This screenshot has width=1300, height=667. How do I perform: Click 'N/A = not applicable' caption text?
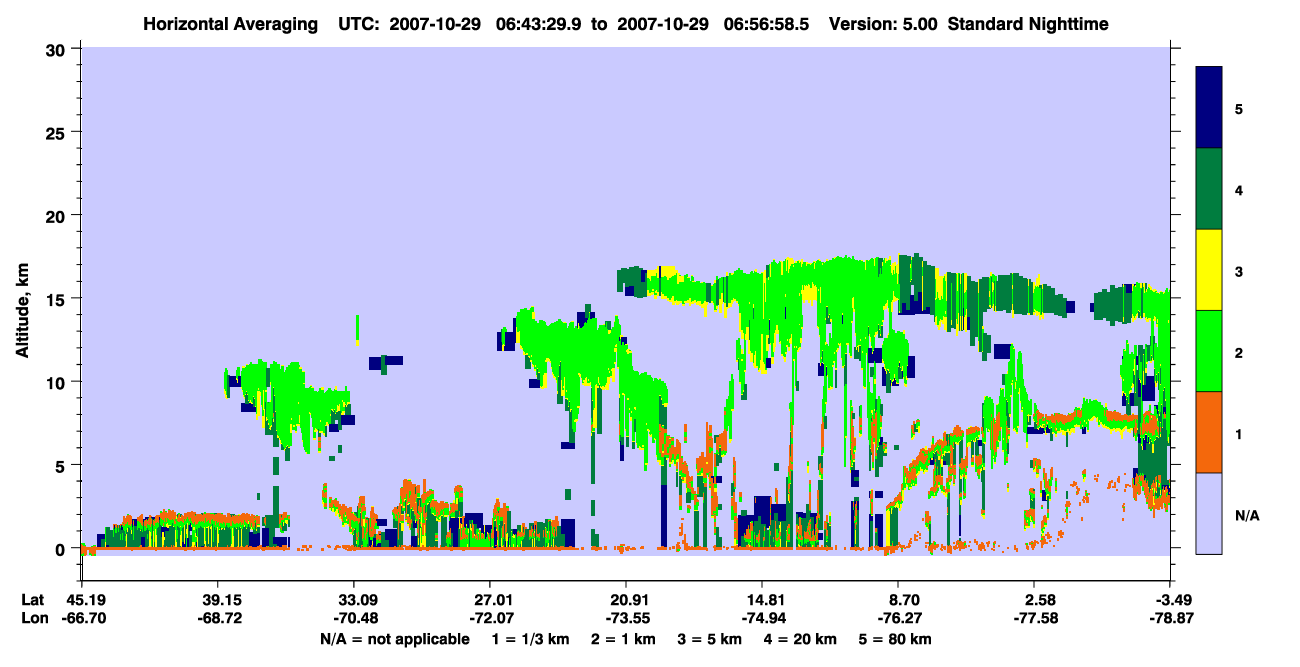tap(394, 639)
